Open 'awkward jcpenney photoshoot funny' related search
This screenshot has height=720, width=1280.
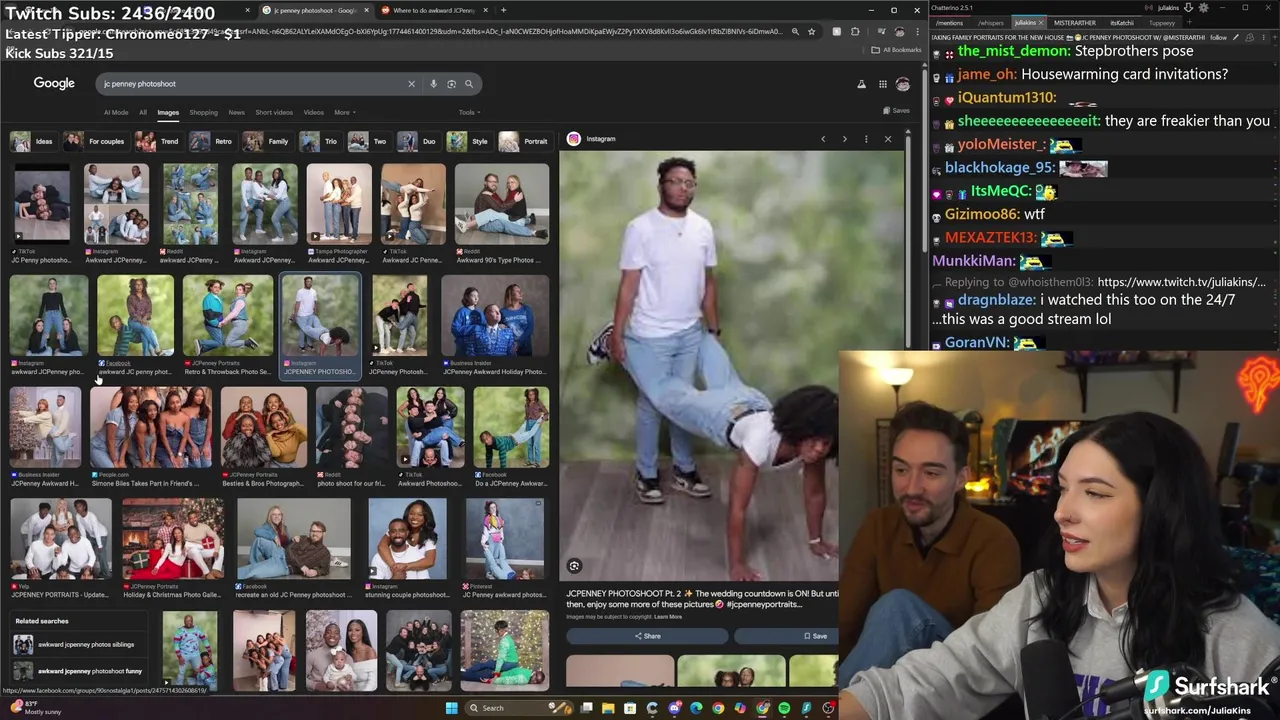(78, 671)
